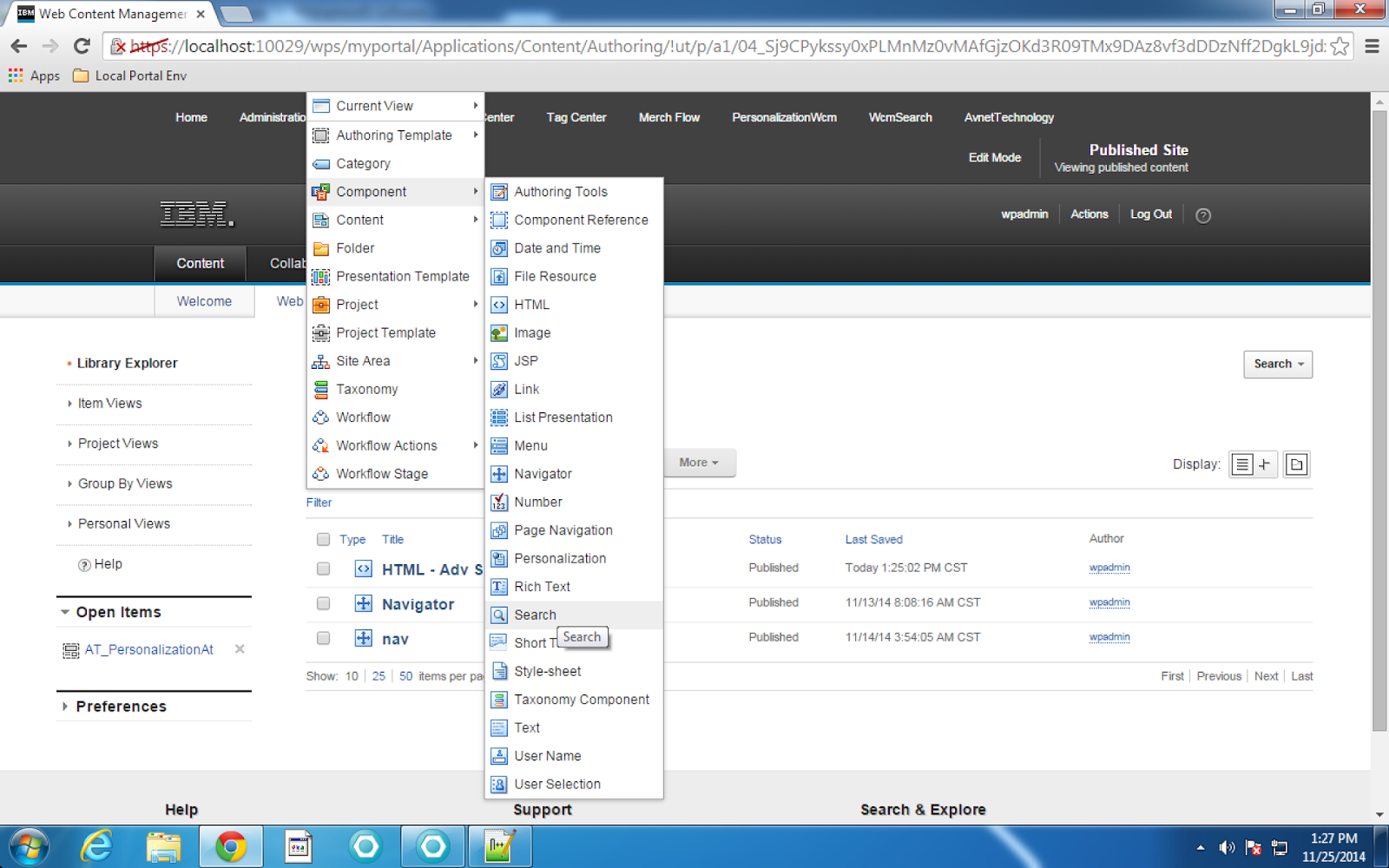Click the Menu component icon
Image resolution: width=1389 pixels, height=868 pixels.
[499, 446]
